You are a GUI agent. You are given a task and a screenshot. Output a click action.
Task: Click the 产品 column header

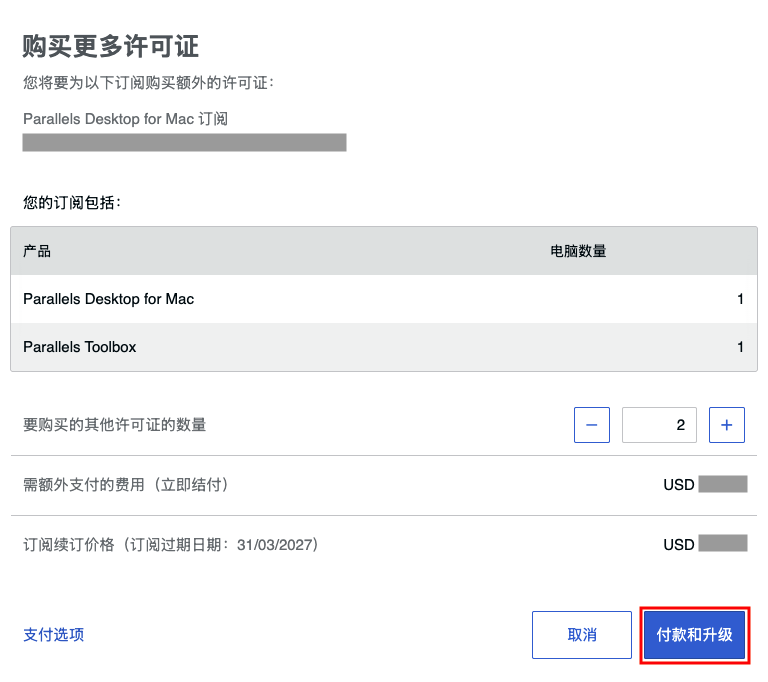point(37,251)
